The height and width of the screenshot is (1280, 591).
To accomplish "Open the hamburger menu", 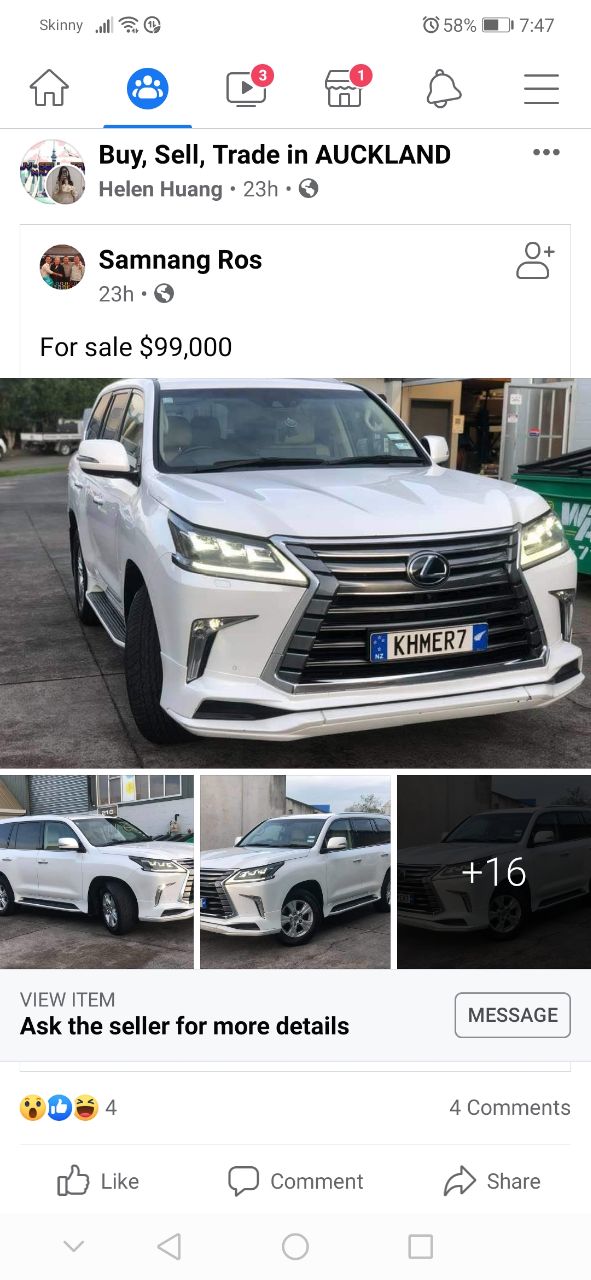I will (x=541, y=89).
